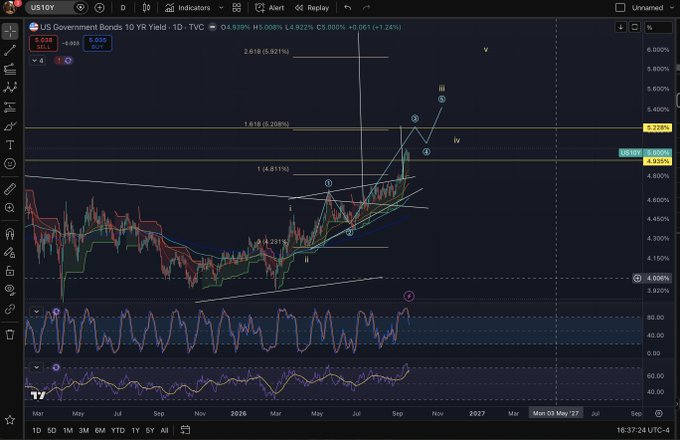Select the trend line drawing tool
680x440 pixels.
coord(10,50)
